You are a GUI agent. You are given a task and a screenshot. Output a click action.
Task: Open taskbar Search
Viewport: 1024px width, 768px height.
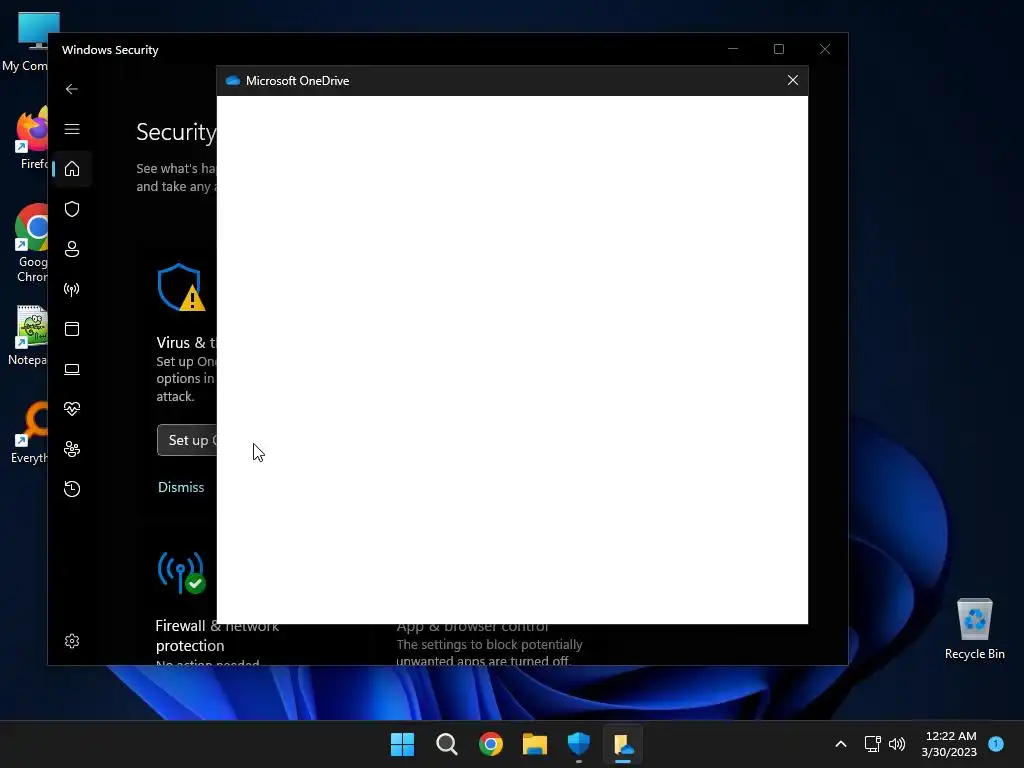coord(447,744)
